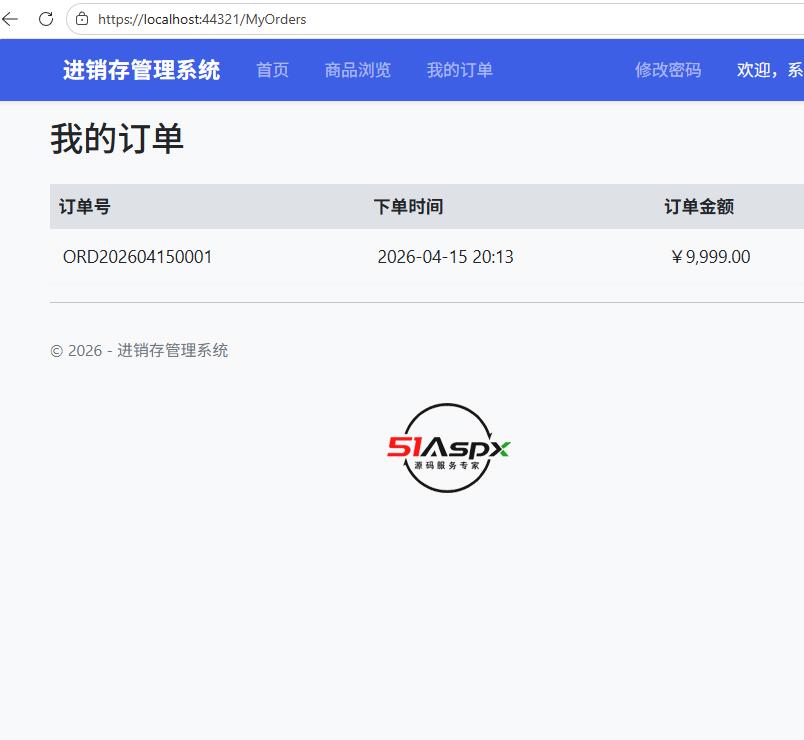Click the 欢迎 user greeting text
Image resolution: width=804 pixels, height=740 pixels.
[x=770, y=70]
